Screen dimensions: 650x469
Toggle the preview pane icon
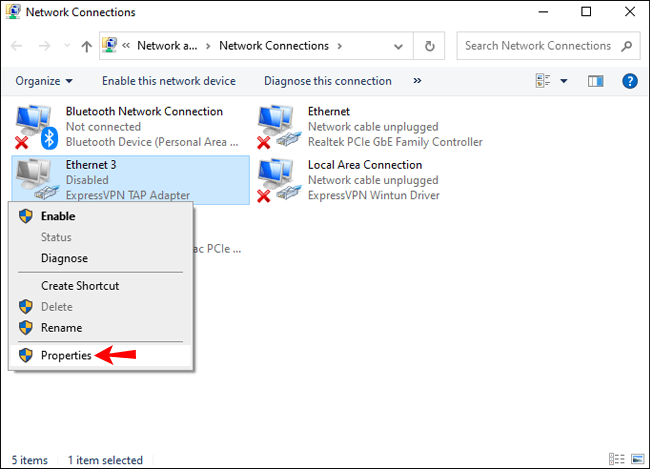pos(595,81)
